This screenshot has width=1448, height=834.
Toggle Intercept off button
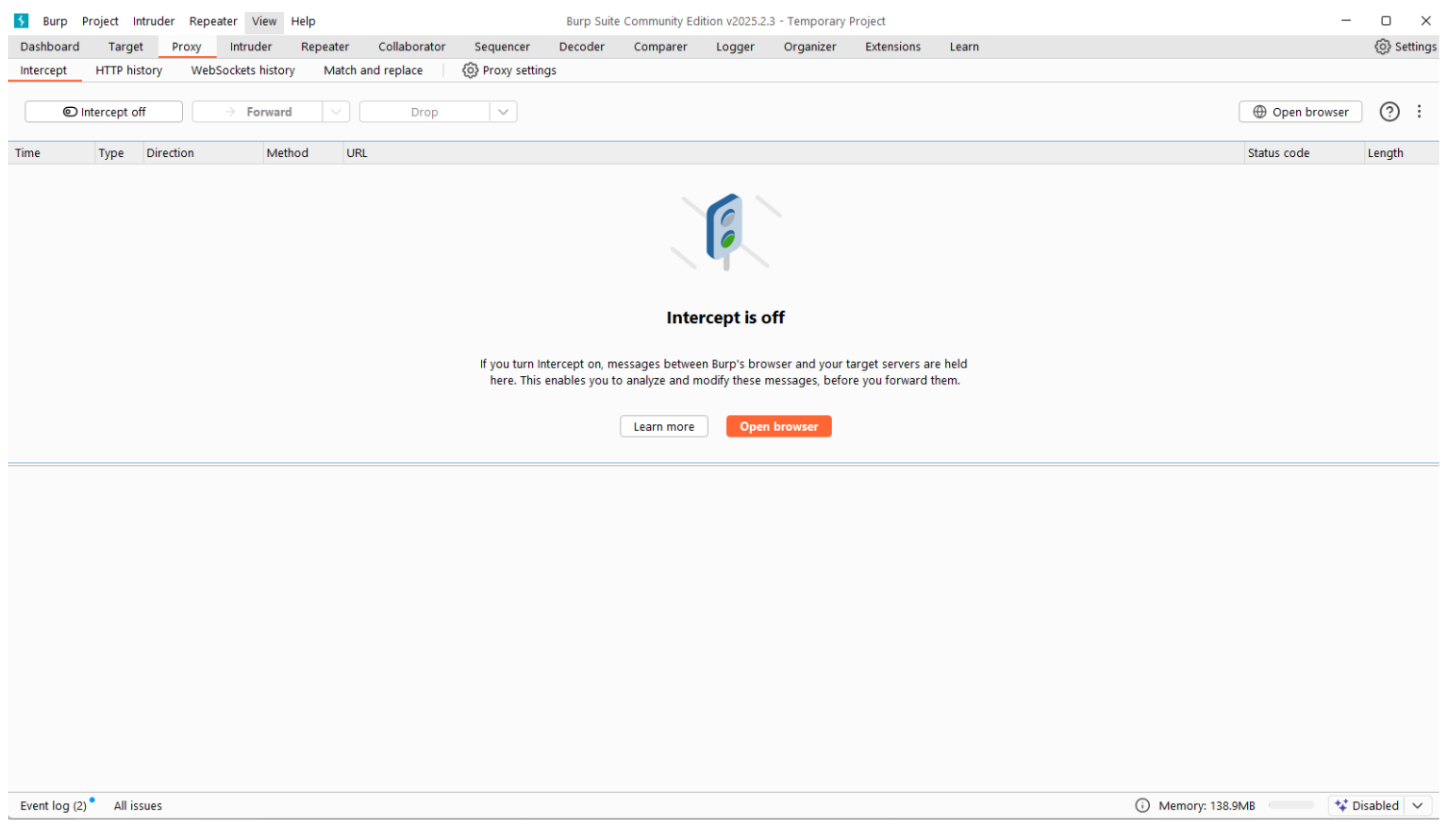click(104, 112)
